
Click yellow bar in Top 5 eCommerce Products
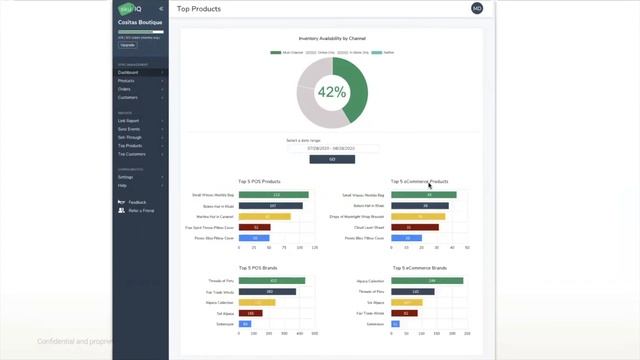pyautogui.click(x=418, y=217)
